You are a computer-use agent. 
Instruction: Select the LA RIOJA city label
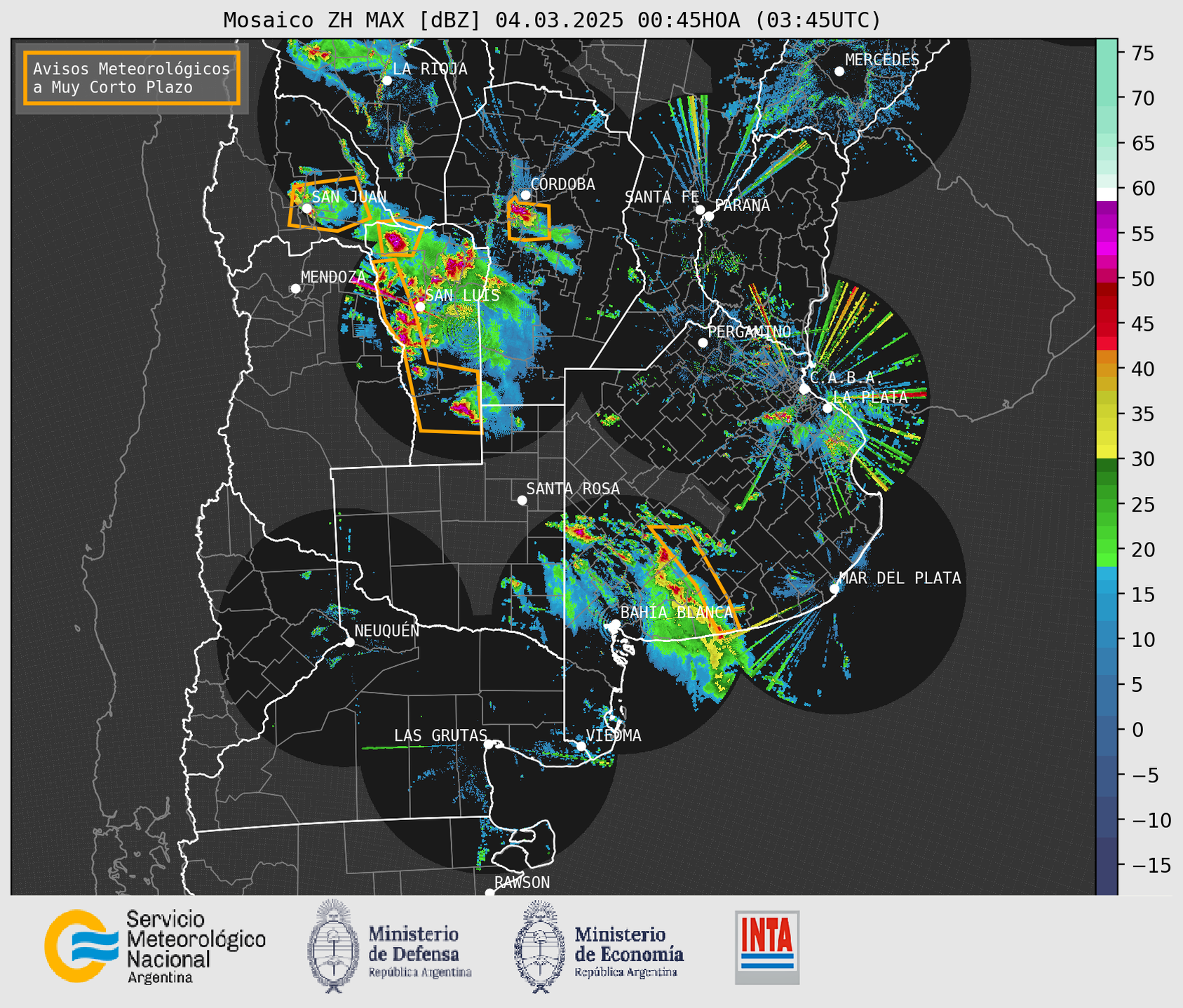[430, 69]
